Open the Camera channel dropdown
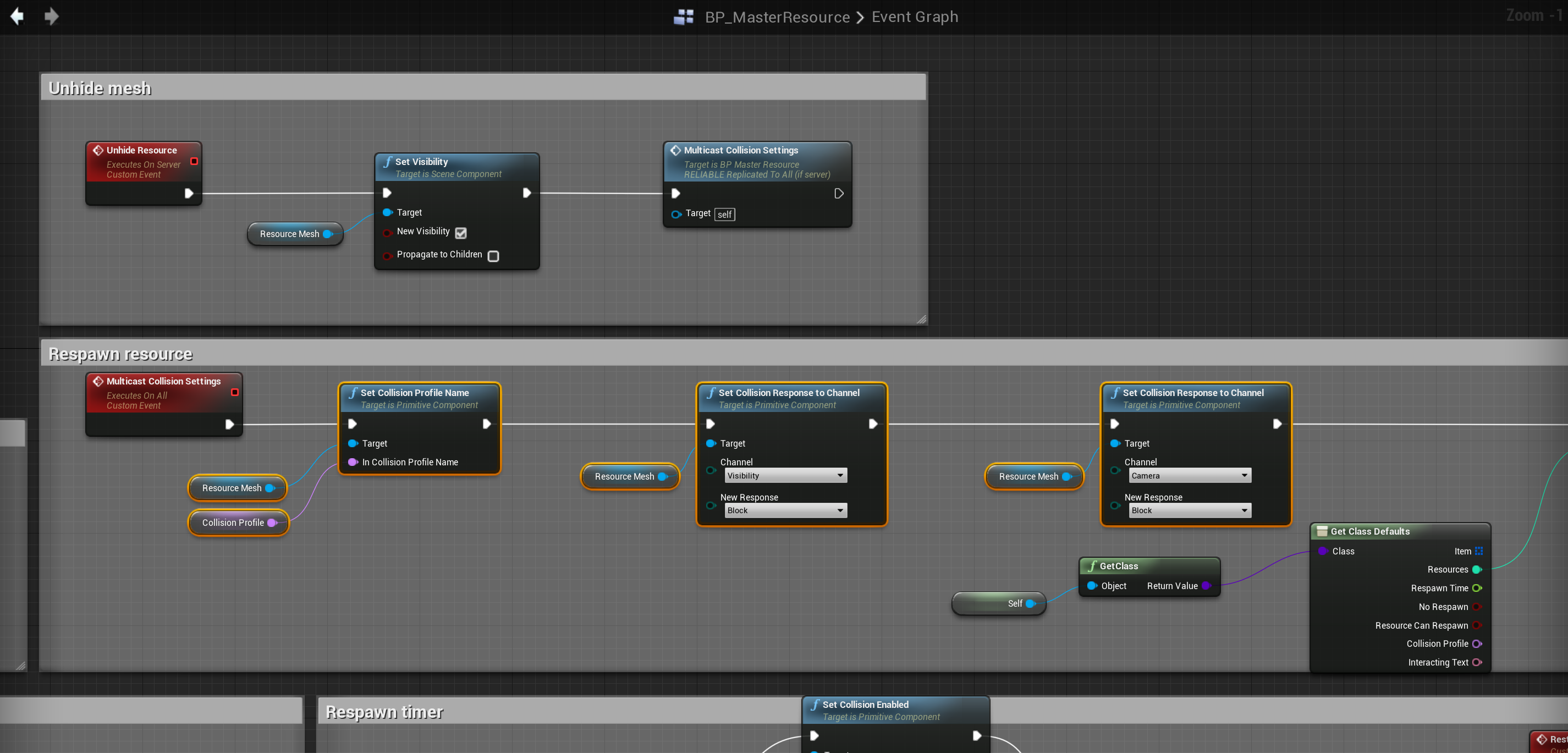This screenshot has height=753, width=1568. click(x=1190, y=475)
